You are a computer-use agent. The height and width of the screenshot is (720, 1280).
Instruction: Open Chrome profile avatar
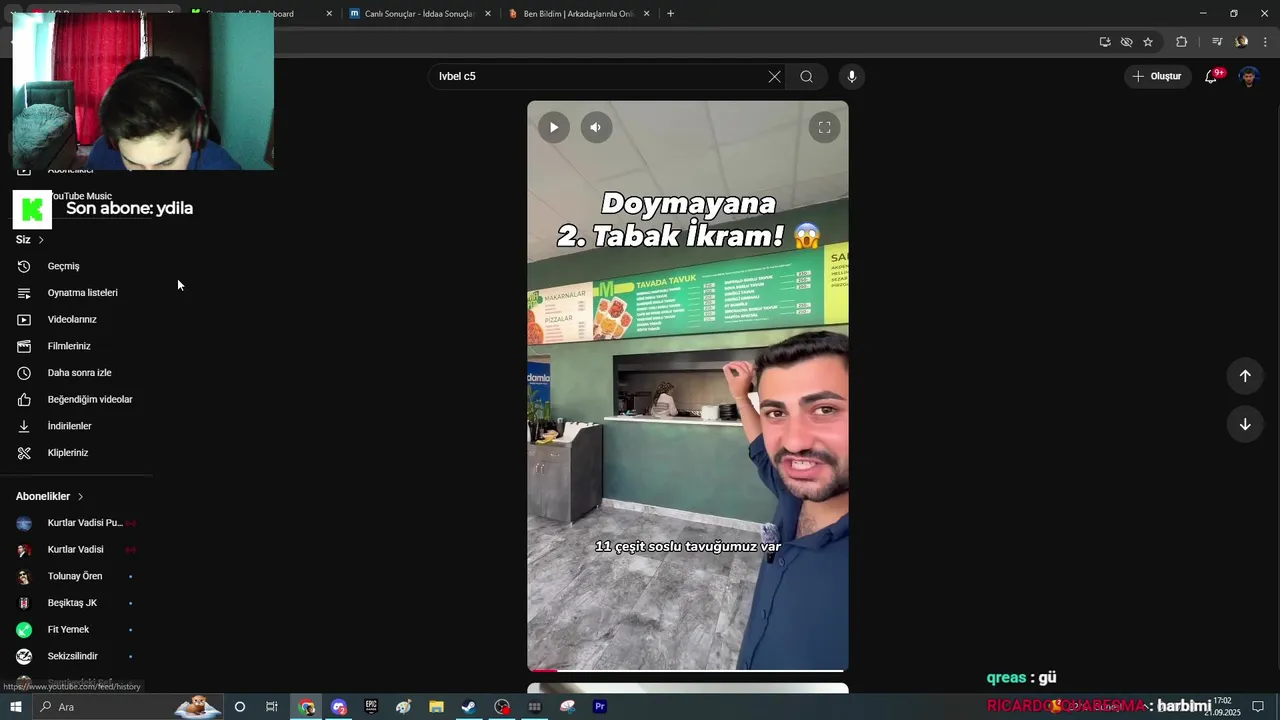coord(1241,42)
